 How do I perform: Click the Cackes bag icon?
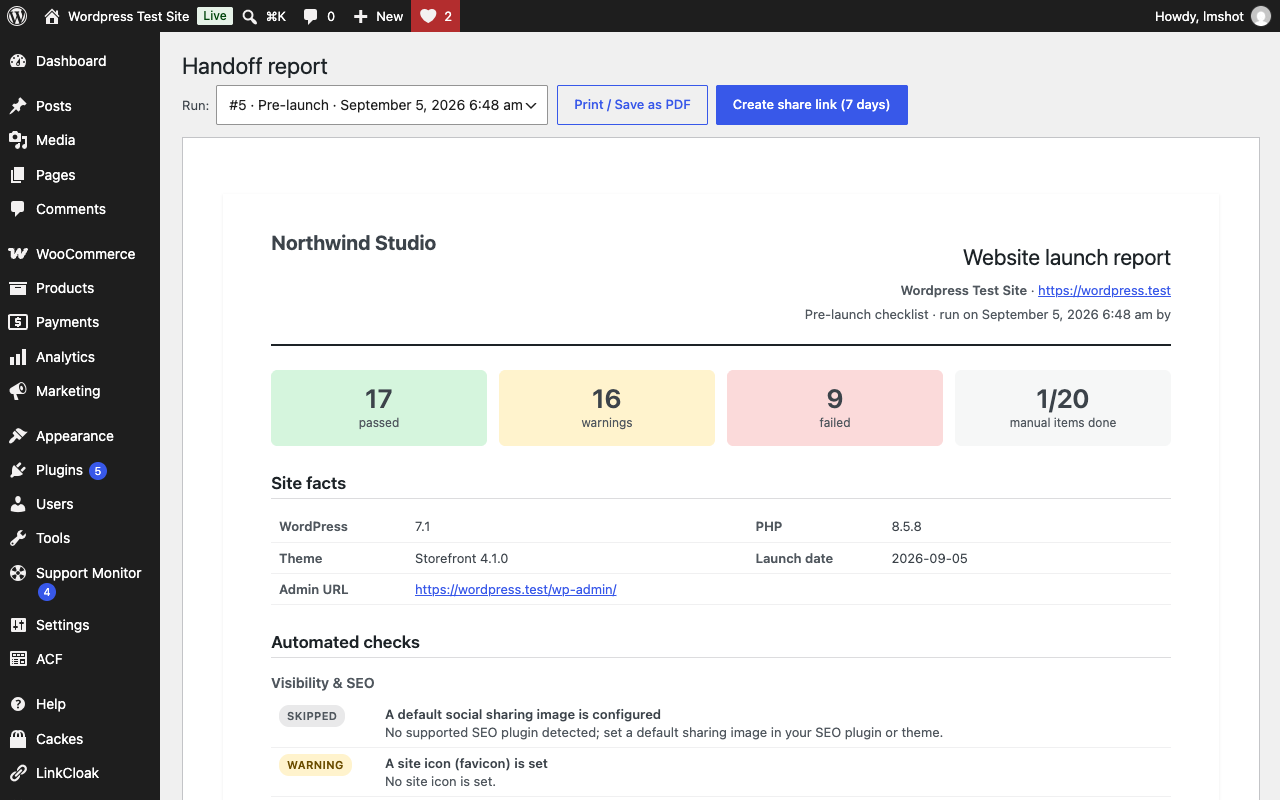coord(18,739)
